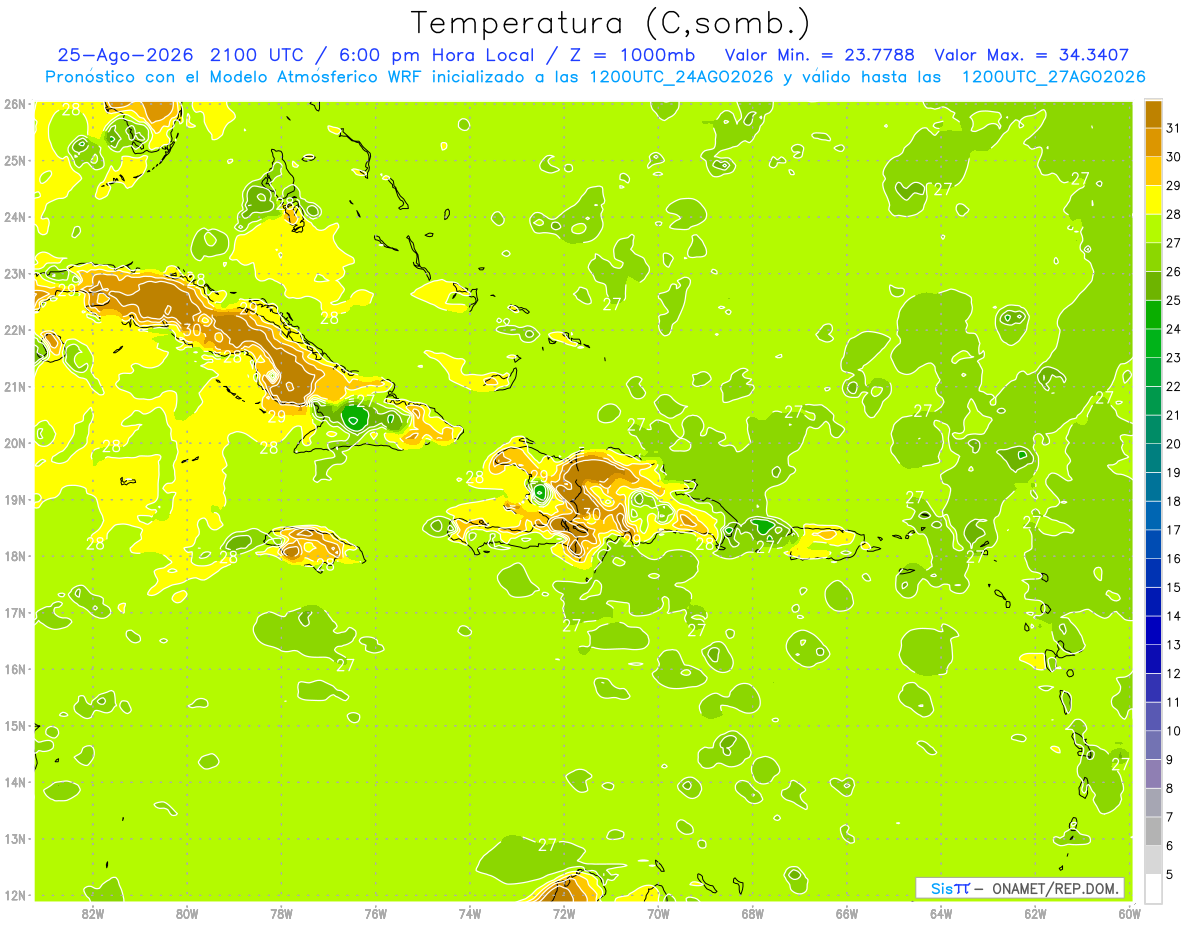Click the 20N latitude axis label
The width and height of the screenshot is (1200, 927).
[14, 443]
